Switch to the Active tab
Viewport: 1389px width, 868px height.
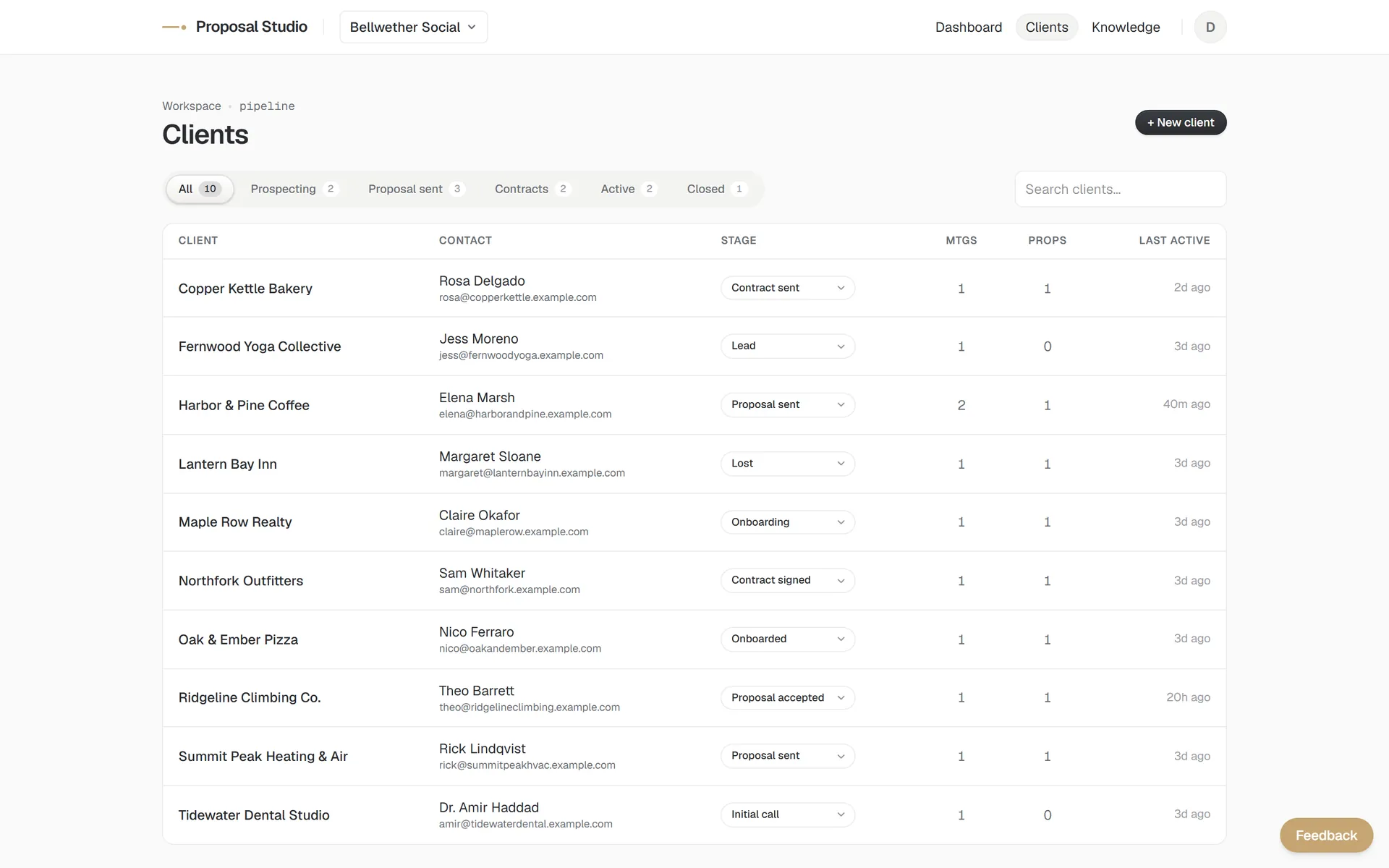click(628, 189)
